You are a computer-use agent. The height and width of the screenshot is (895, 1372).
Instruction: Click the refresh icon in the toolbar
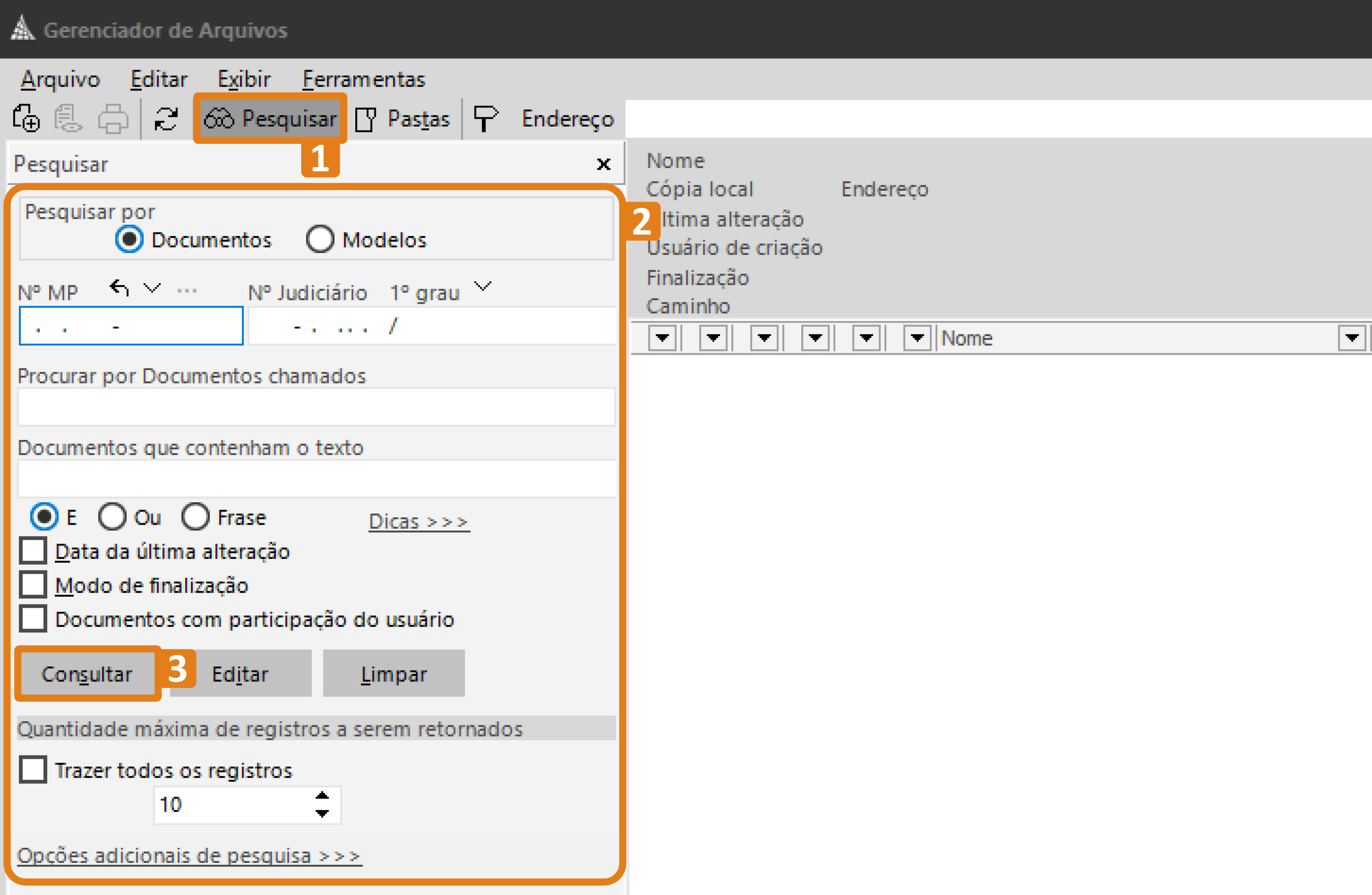165,119
